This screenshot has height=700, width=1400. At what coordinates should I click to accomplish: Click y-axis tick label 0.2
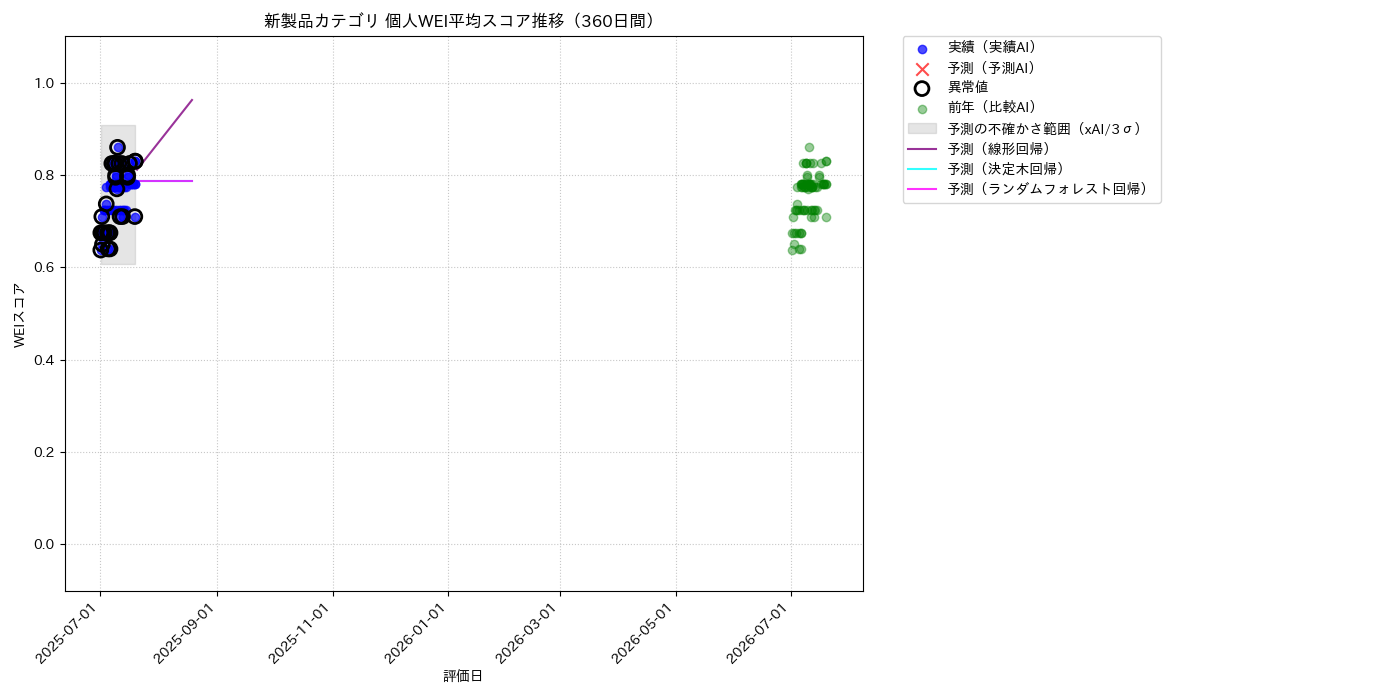(x=44, y=452)
